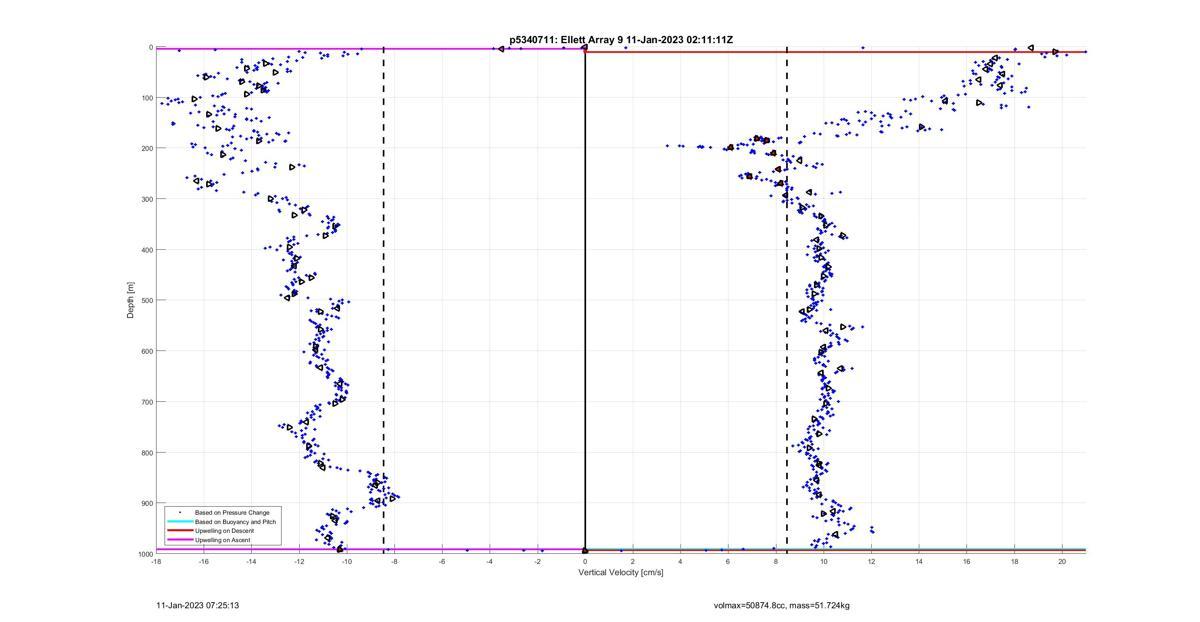Click the '-4' velocity axis tick label
This screenshot has height=622, width=1200.
click(x=490, y=562)
